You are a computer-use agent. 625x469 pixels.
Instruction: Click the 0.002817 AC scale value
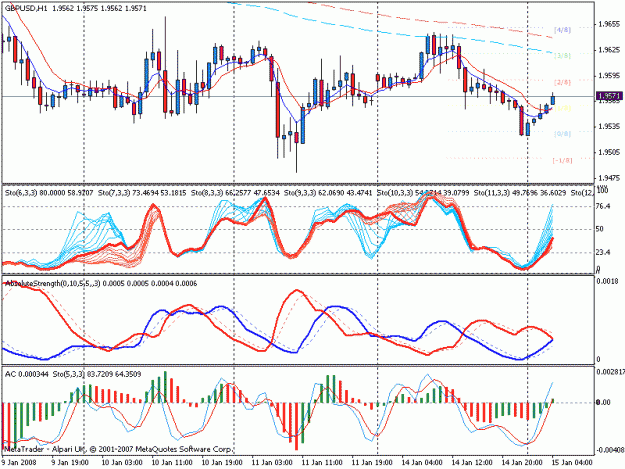(x=610, y=372)
